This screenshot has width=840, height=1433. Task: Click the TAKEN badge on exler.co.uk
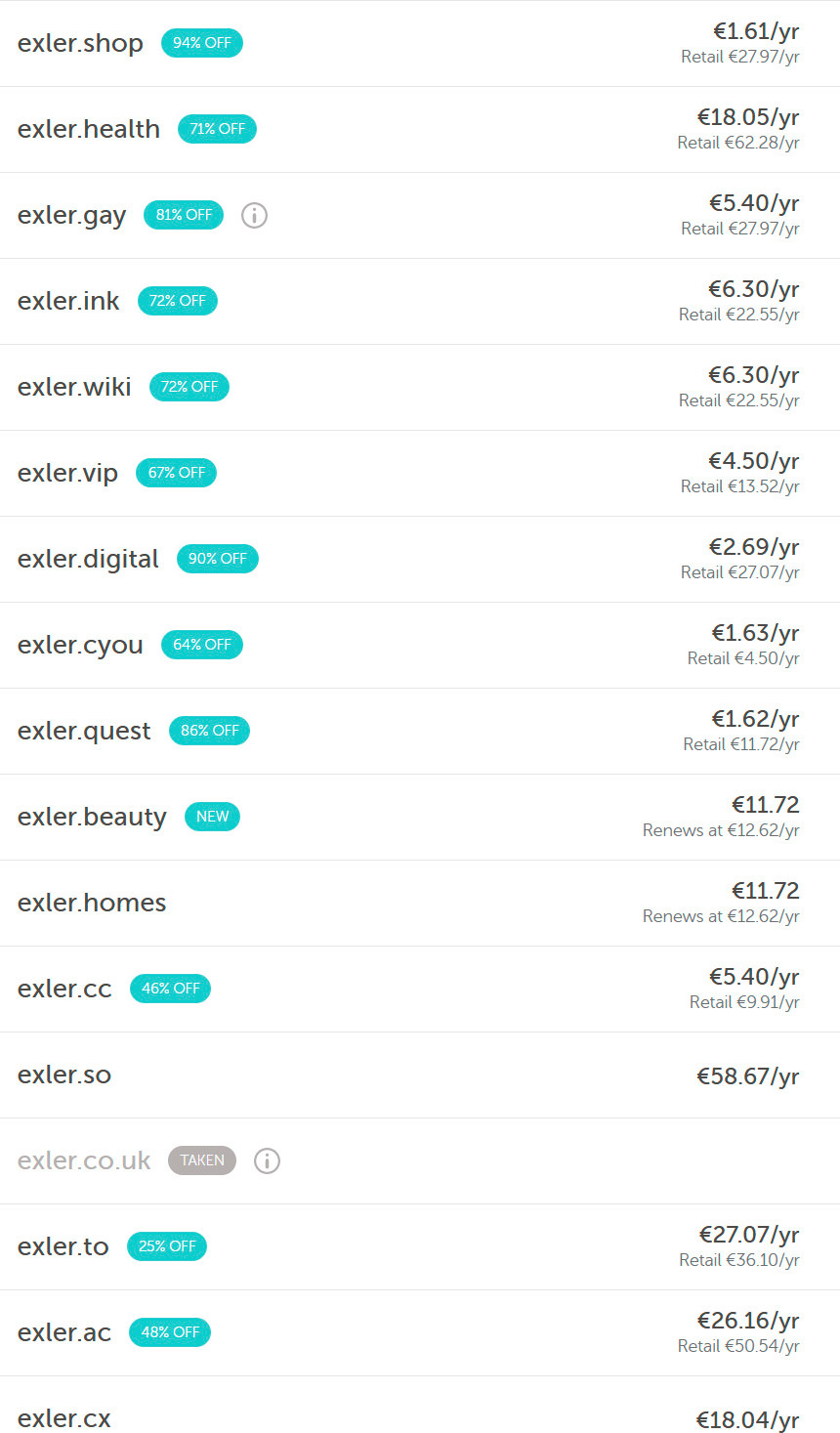[x=202, y=1160]
